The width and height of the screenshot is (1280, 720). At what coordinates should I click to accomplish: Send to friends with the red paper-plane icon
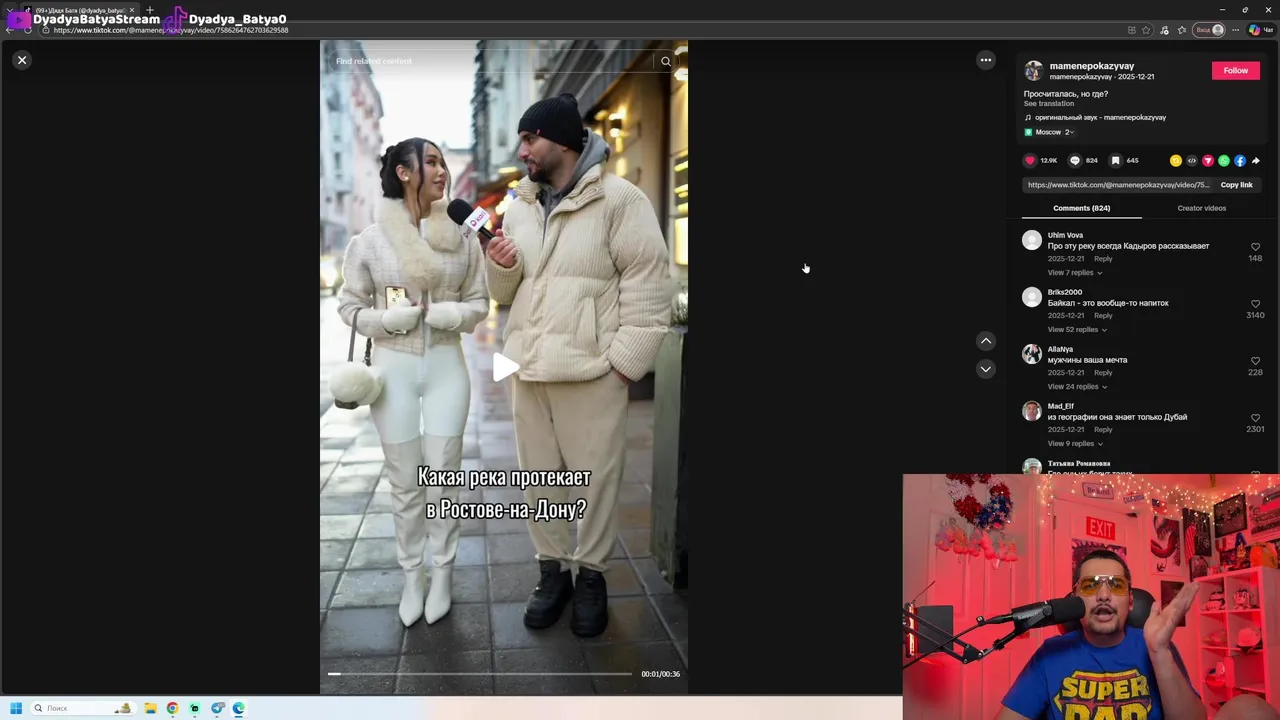pos(1208,161)
